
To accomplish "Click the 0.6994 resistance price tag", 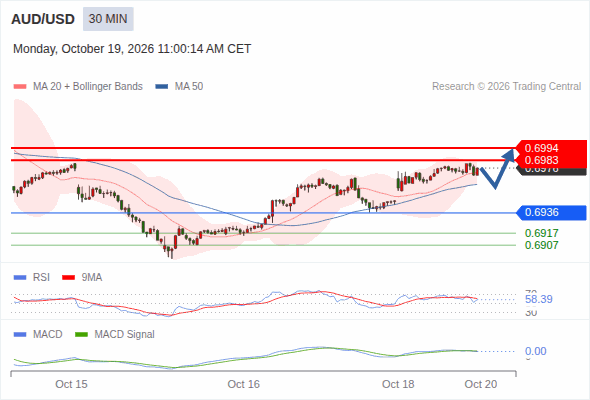I will point(551,148).
